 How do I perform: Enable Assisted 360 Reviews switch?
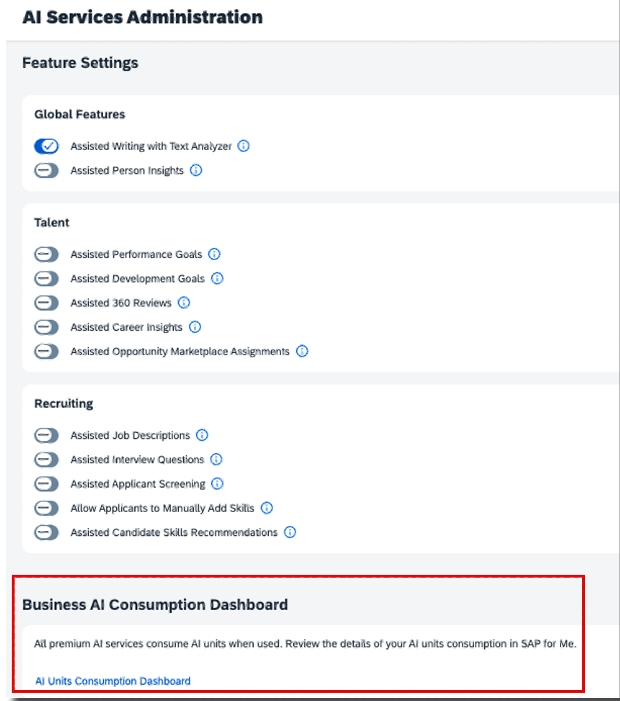click(x=47, y=302)
